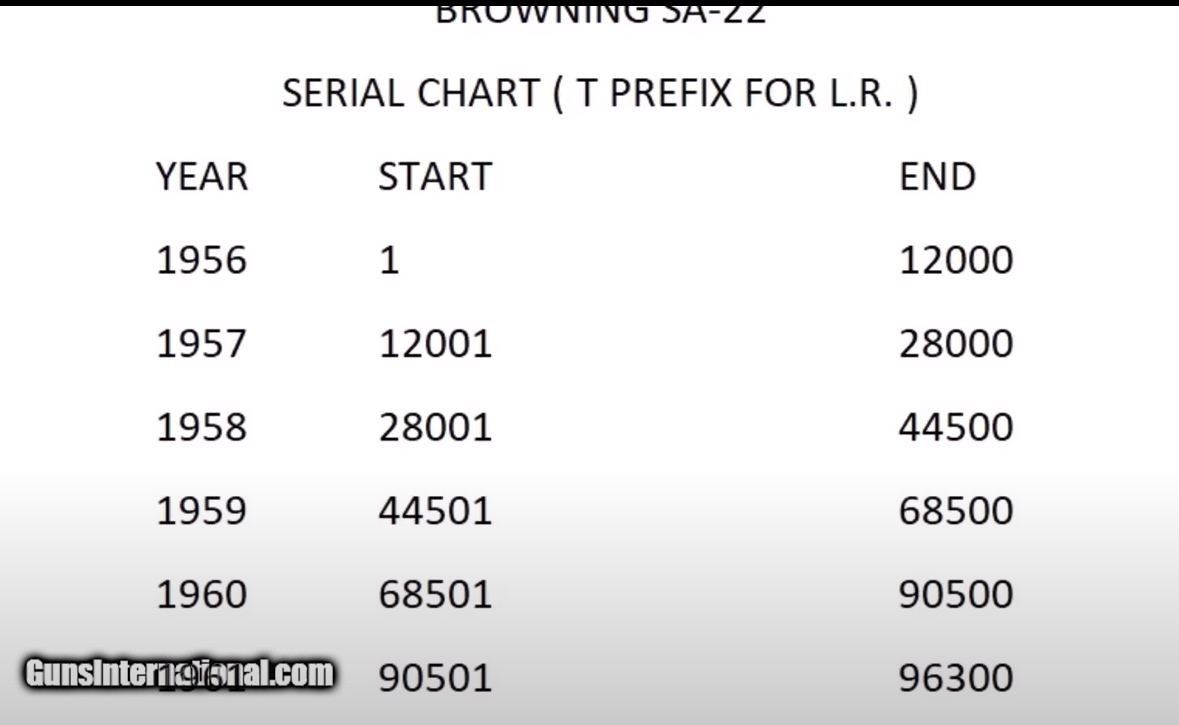Image resolution: width=1179 pixels, height=725 pixels.
Task: Click end serial value 12000
Action: tap(956, 261)
